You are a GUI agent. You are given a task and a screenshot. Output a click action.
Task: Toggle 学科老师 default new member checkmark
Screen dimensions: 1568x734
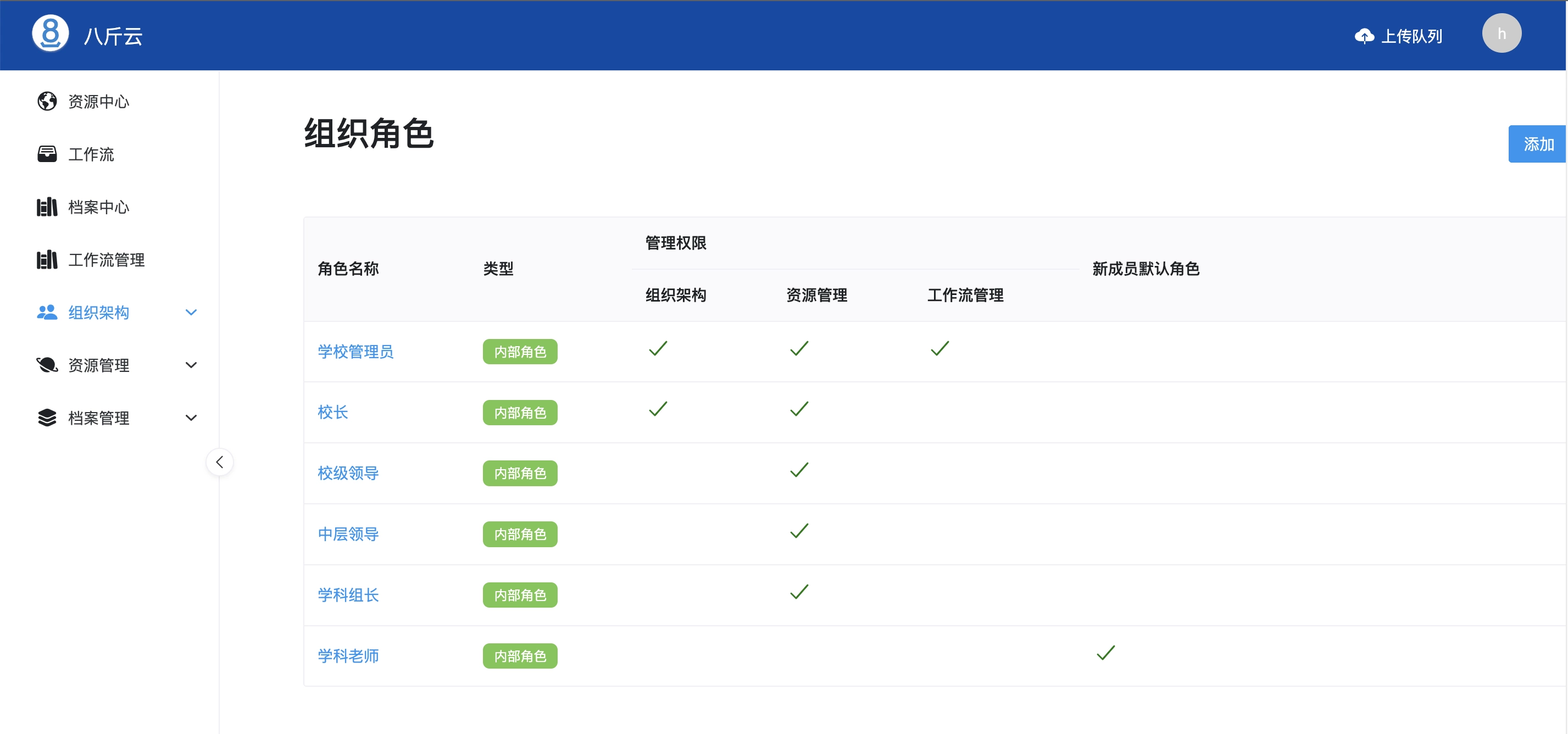click(x=1105, y=654)
